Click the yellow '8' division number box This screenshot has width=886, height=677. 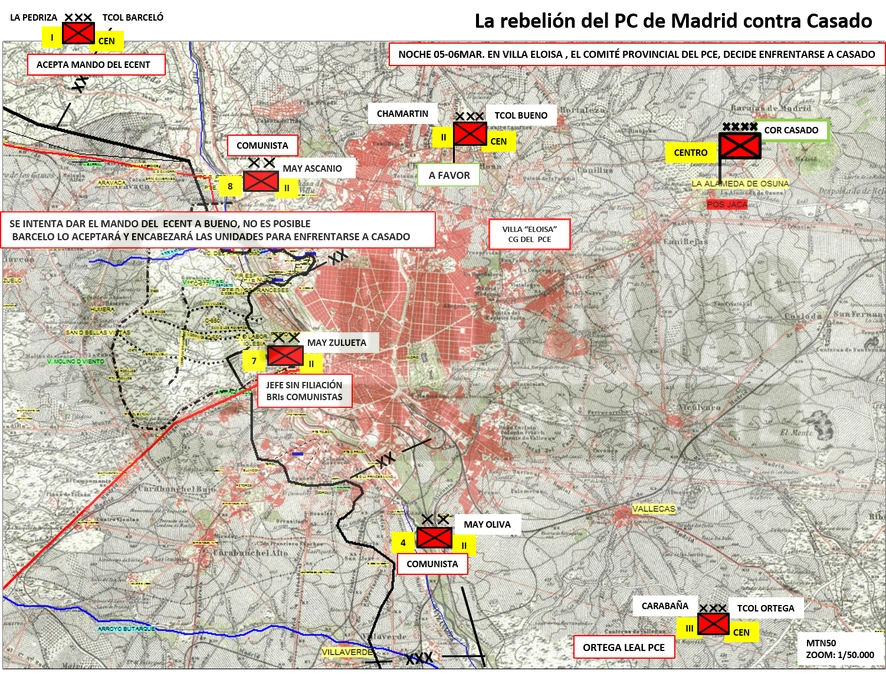[230, 186]
